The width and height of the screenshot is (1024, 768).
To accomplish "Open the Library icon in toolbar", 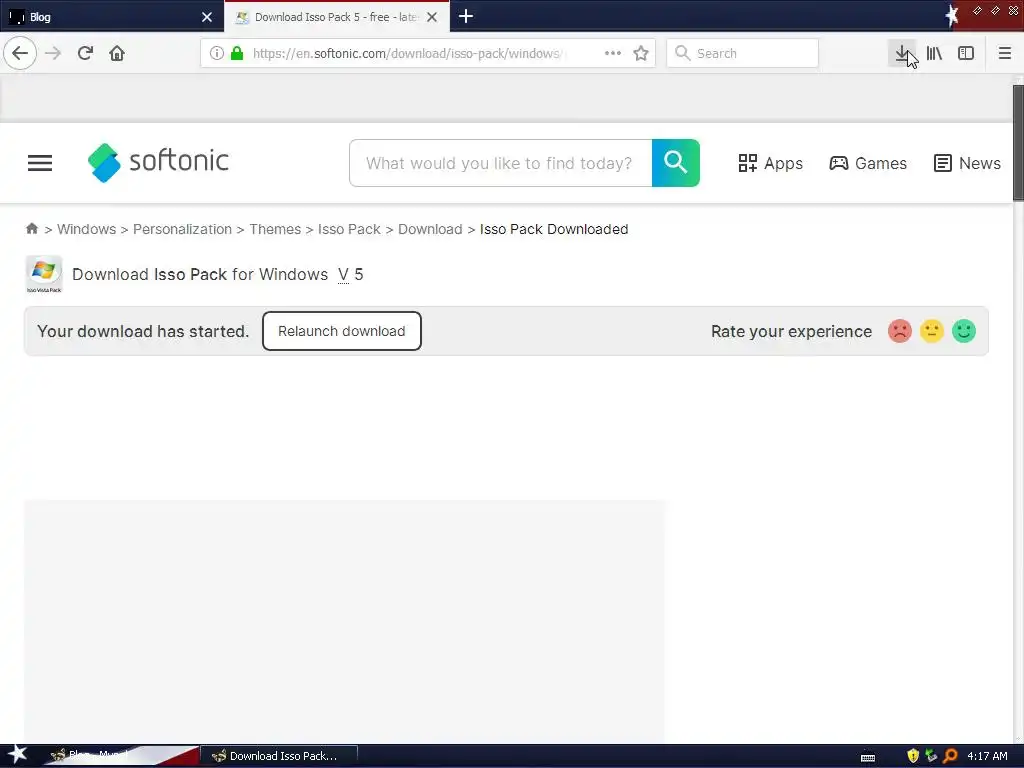I will click(935, 54).
